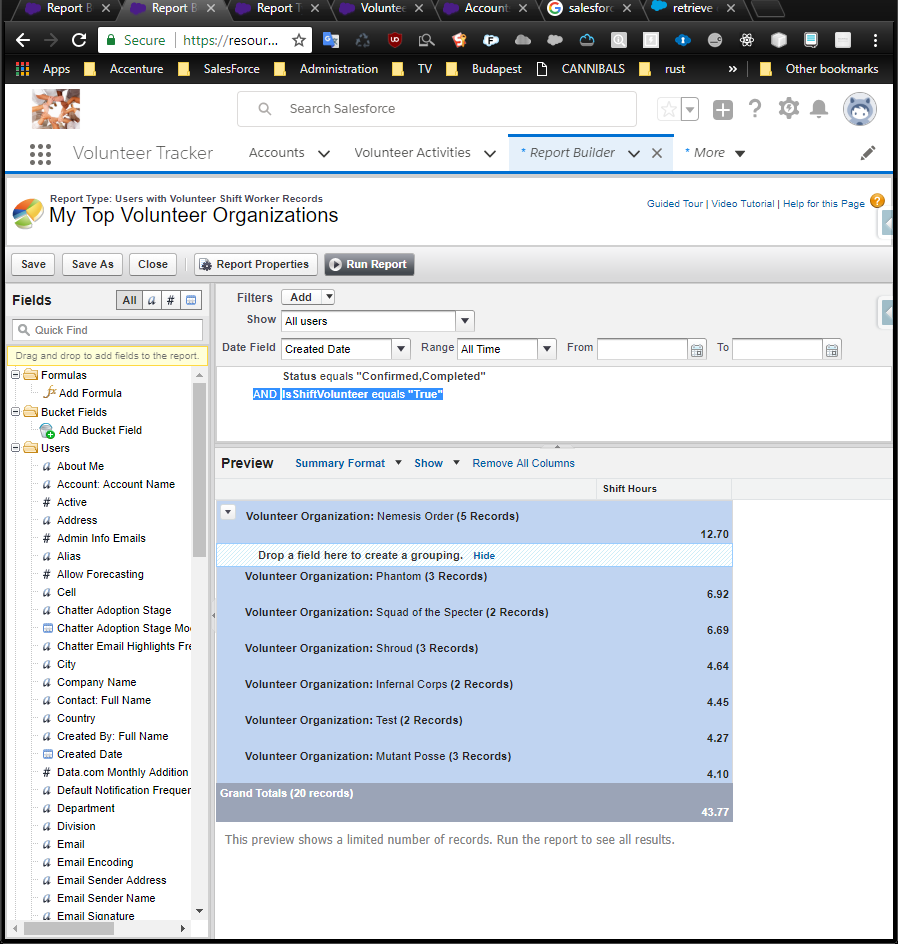
Task: Click the Close button
Action: pos(153,264)
